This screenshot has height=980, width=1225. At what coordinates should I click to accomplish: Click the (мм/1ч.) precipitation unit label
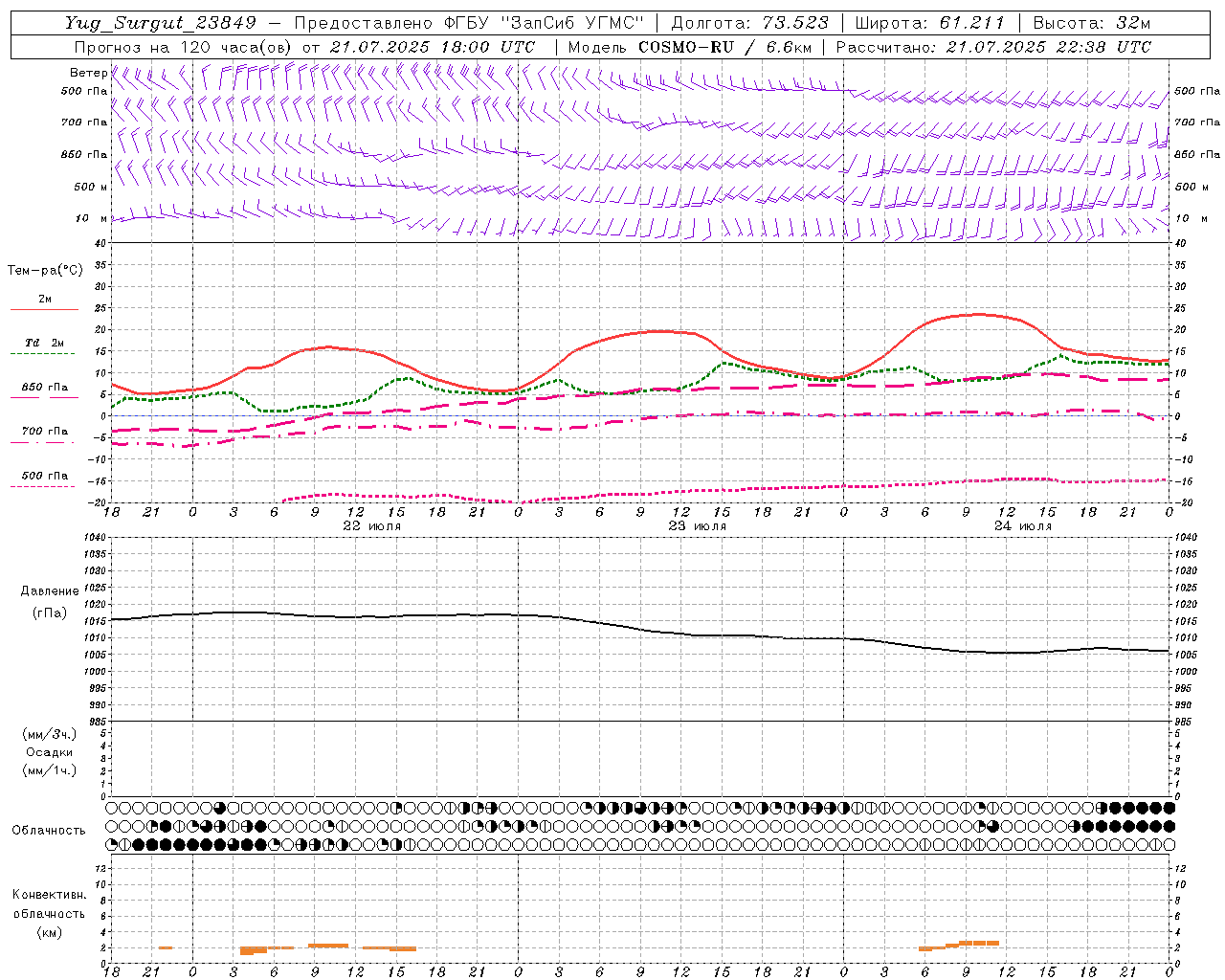50,770
